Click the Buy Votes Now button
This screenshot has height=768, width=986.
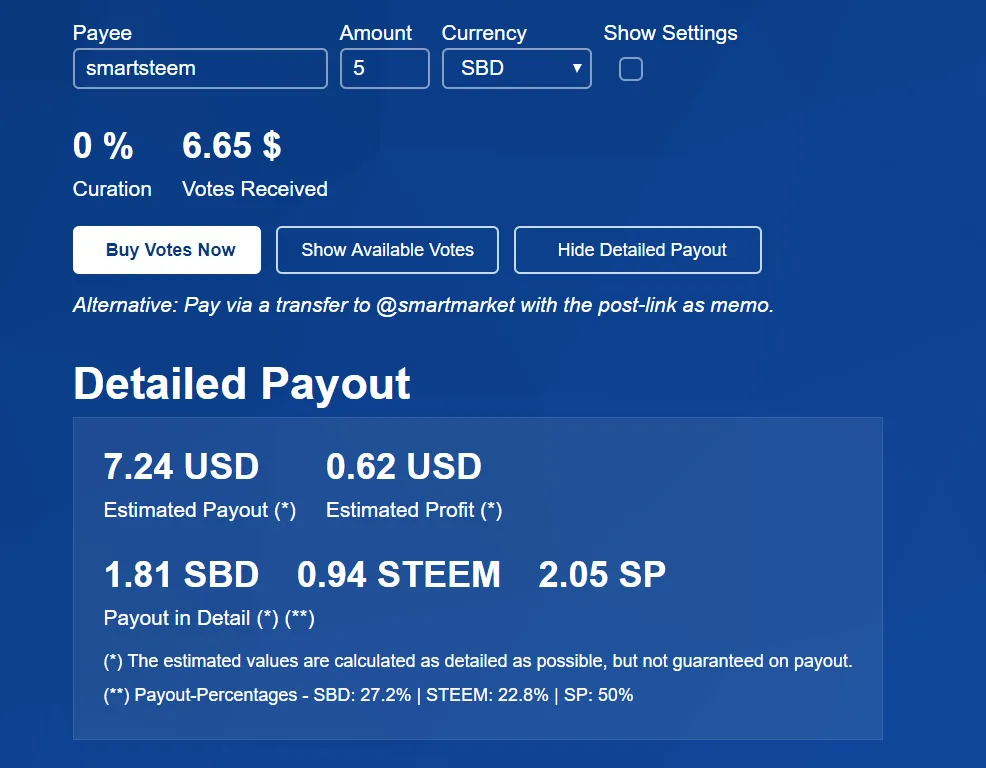(x=167, y=250)
